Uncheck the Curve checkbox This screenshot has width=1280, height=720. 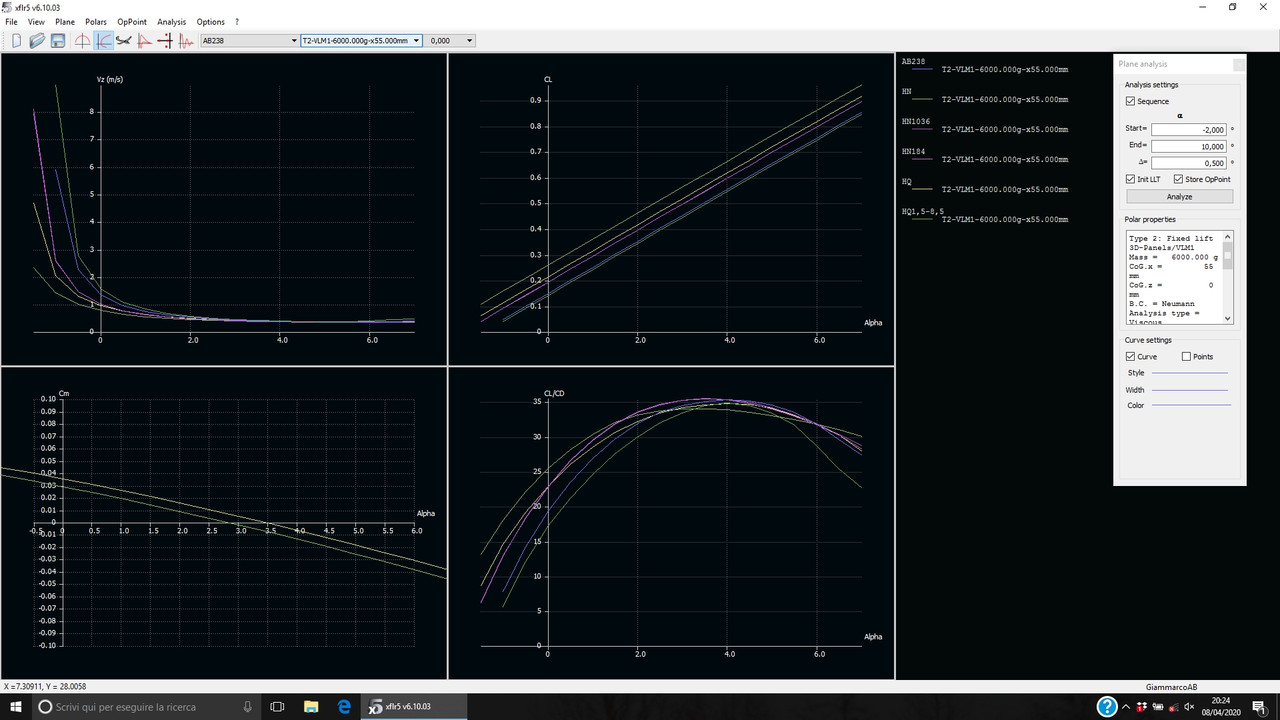click(x=1130, y=356)
